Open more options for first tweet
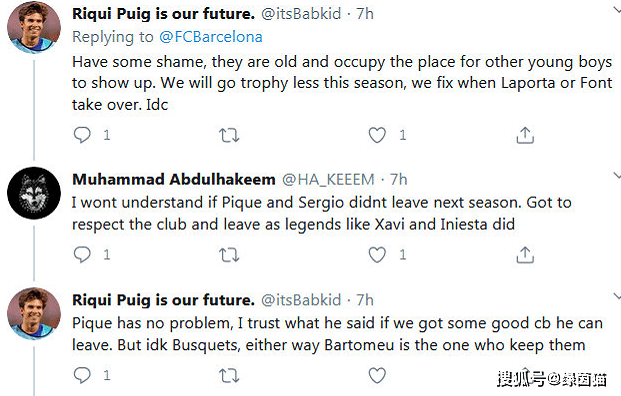 click(617, 10)
